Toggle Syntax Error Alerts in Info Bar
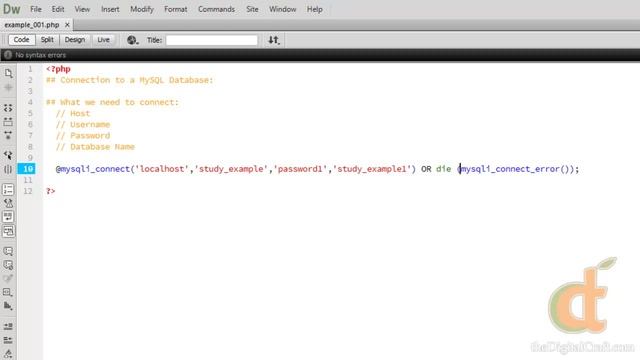This screenshot has height=360, width=640. (x=8, y=231)
